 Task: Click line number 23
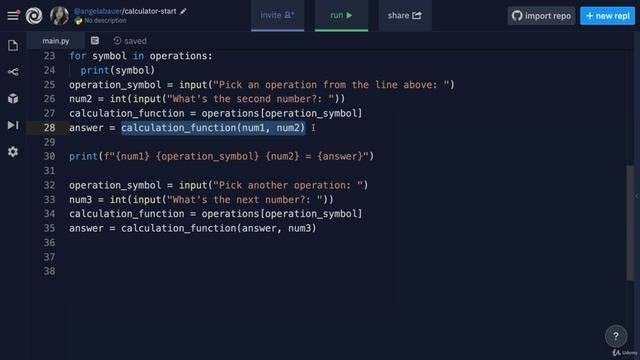point(49,56)
